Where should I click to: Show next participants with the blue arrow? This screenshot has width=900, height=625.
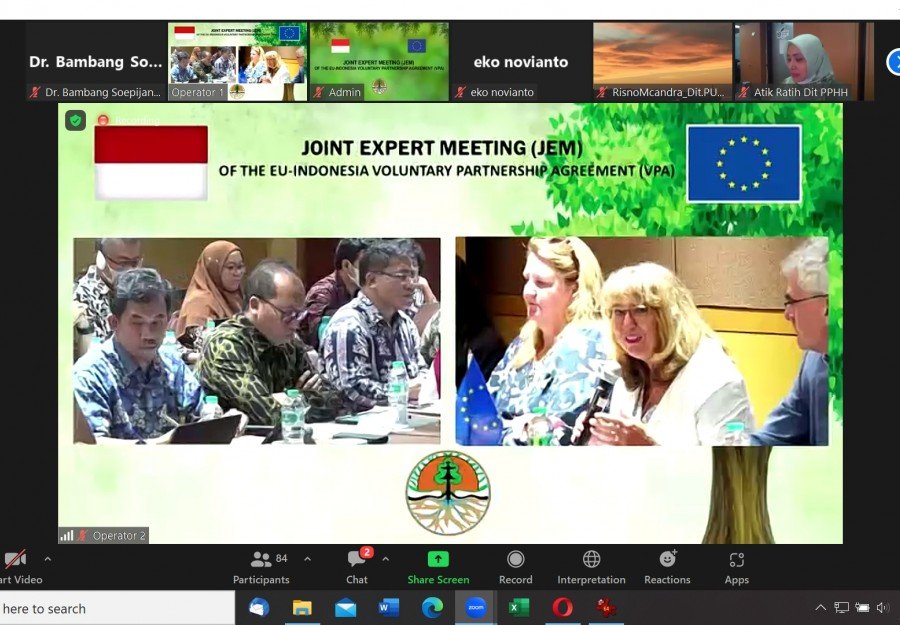tap(894, 62)
